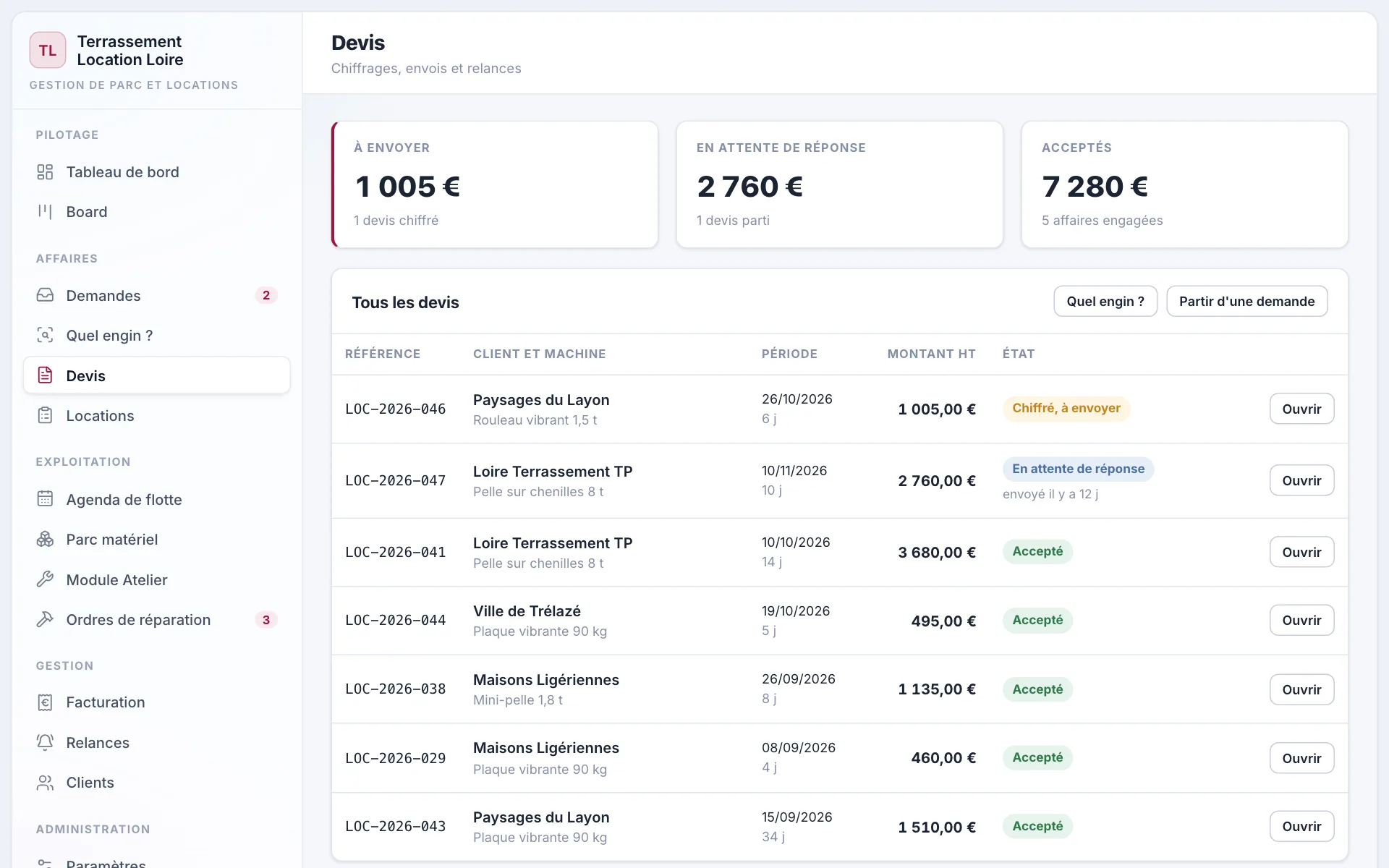Select the Ordres de réparation hammer icon
This screenshot has height=868, width=1389.
pyautogui.click(x=45, y=620)
